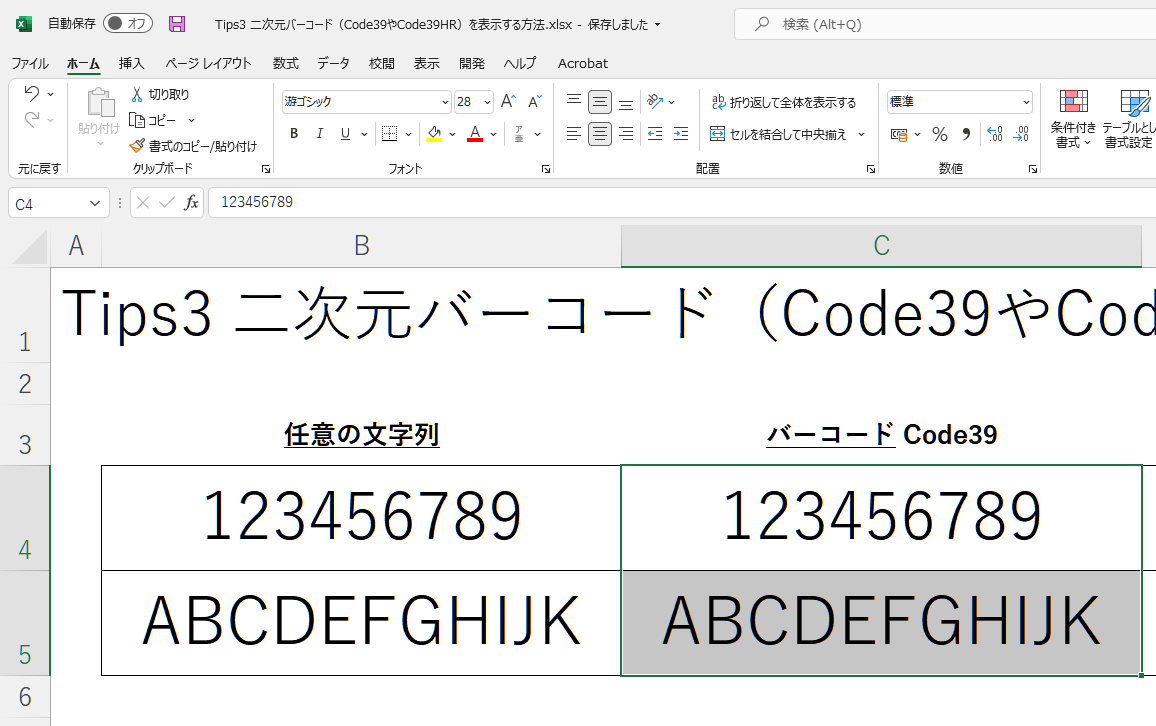Apply the yellow fill color swatch
This screenshot has width=1156, height=726.
pos(434,134)
